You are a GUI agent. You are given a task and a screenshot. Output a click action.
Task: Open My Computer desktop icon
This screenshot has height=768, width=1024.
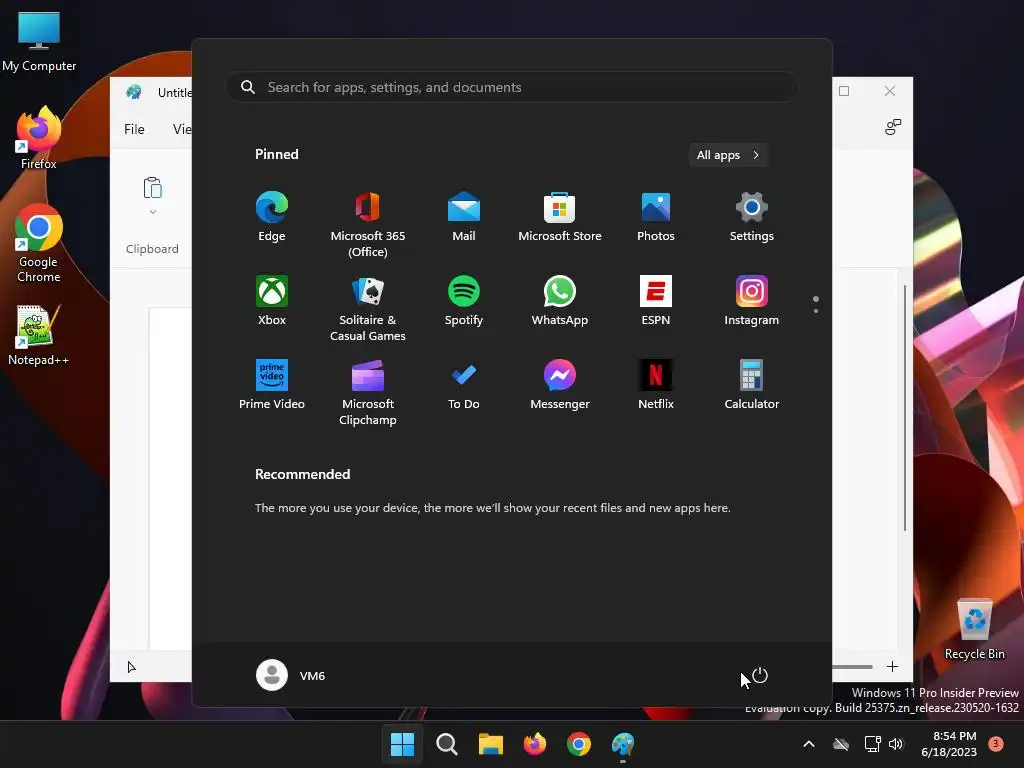[x=39, y=42]
